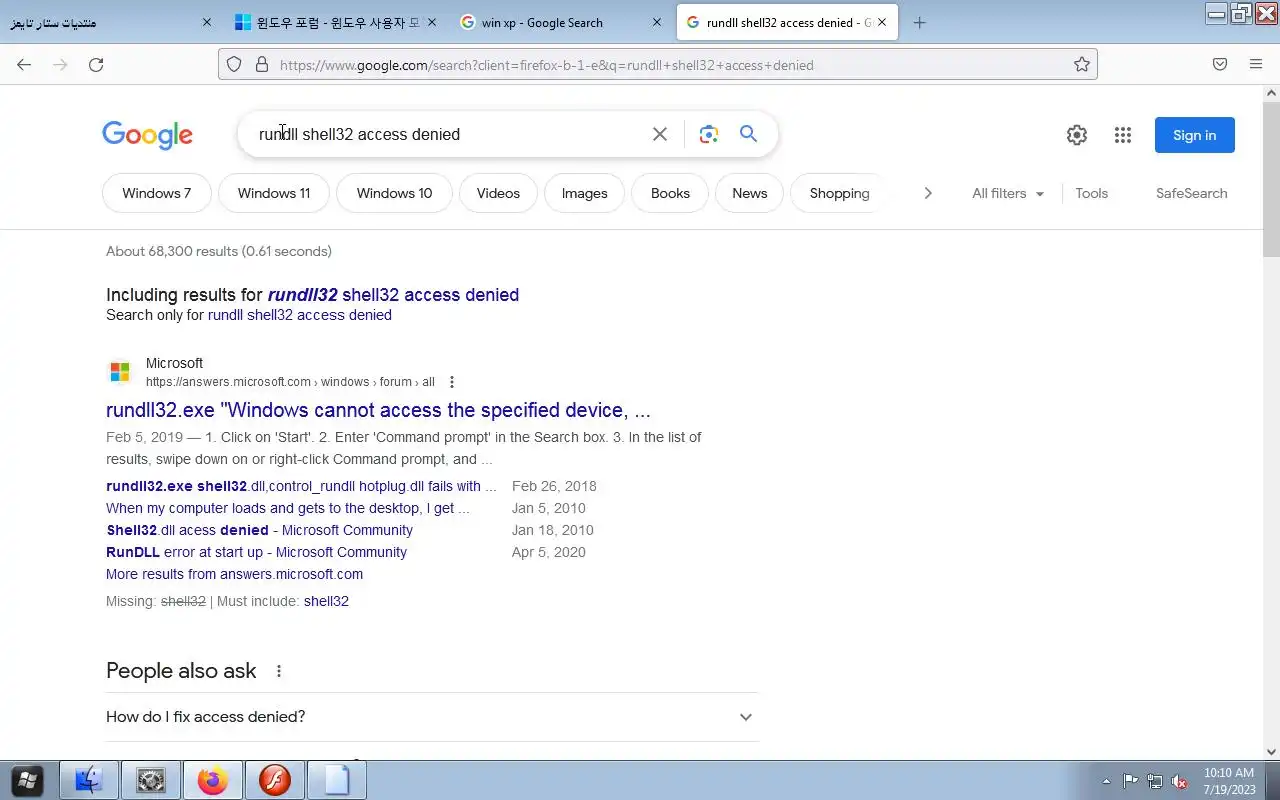
Task: Open the blank document icon in taskbar
Action: 336,780
